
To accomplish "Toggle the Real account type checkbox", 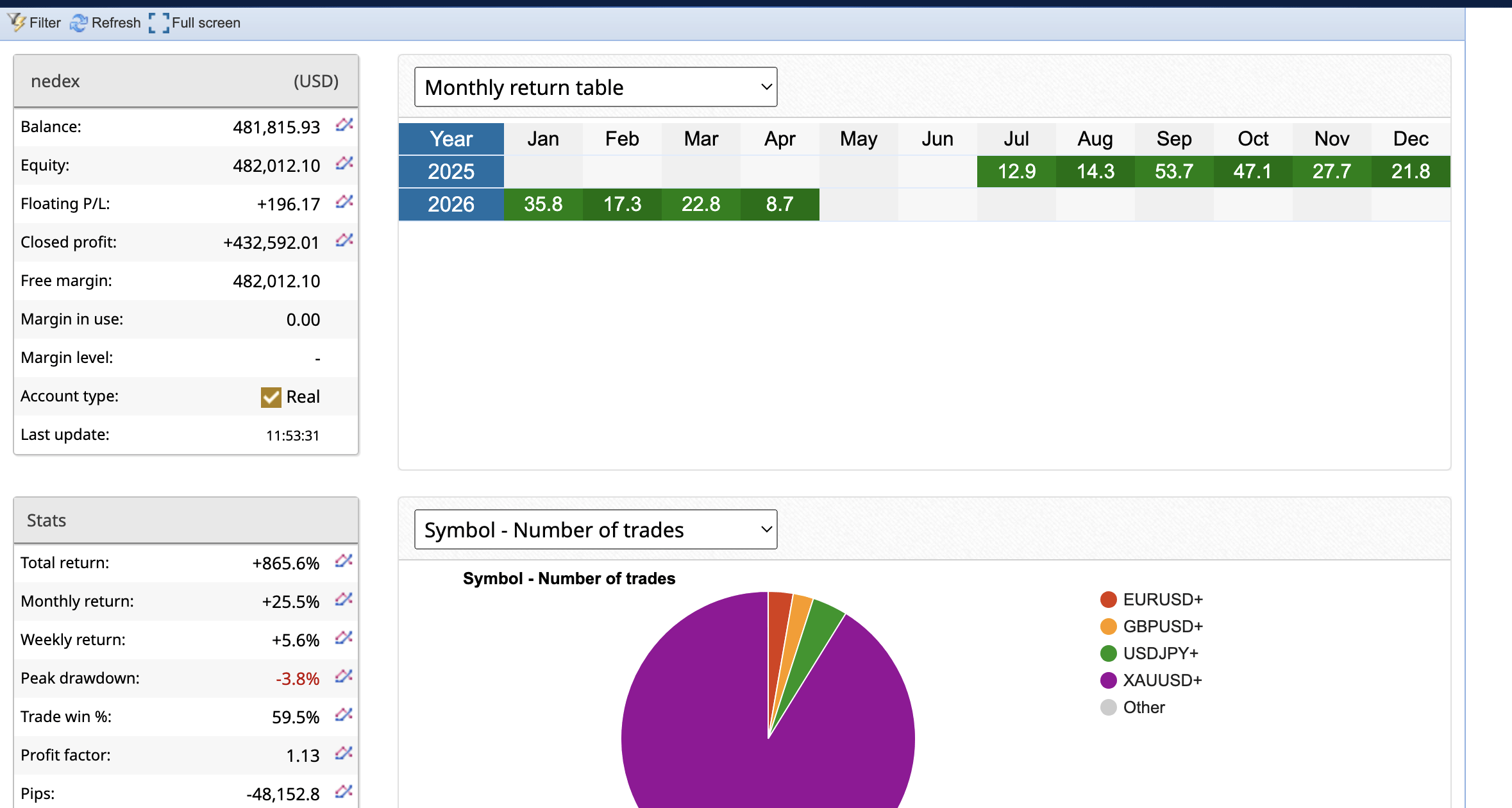I will (x=270, y=397).
